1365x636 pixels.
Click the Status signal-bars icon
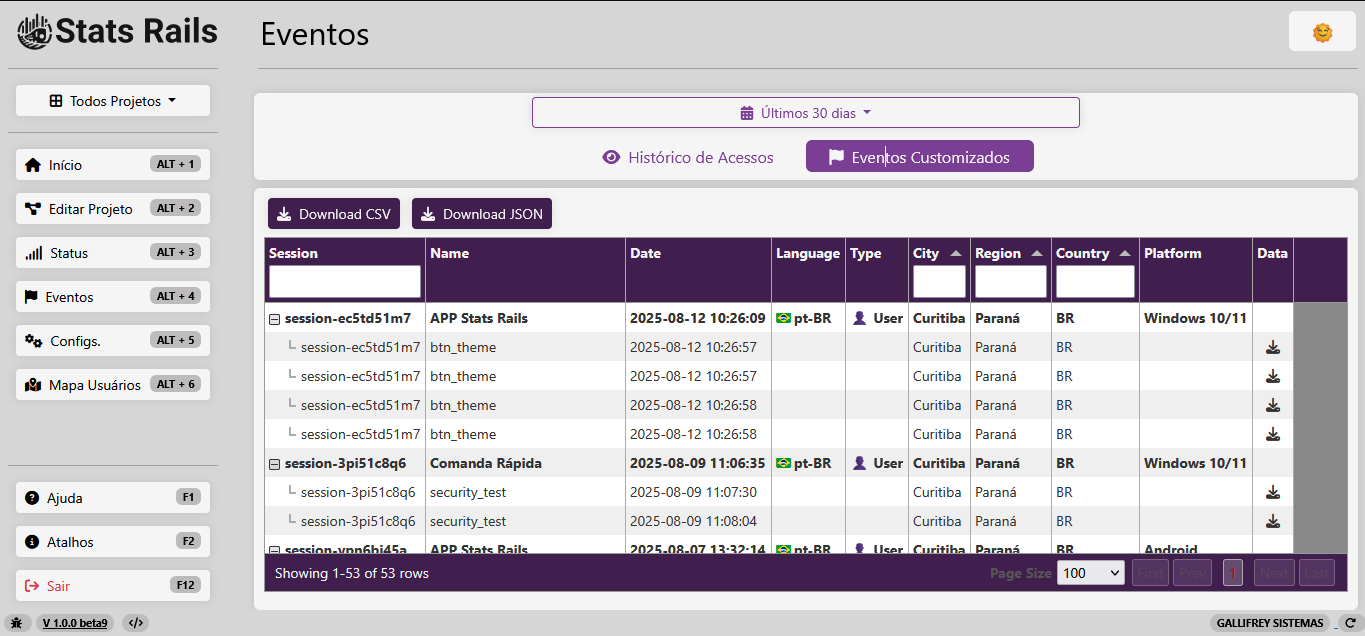pos(34,253)
